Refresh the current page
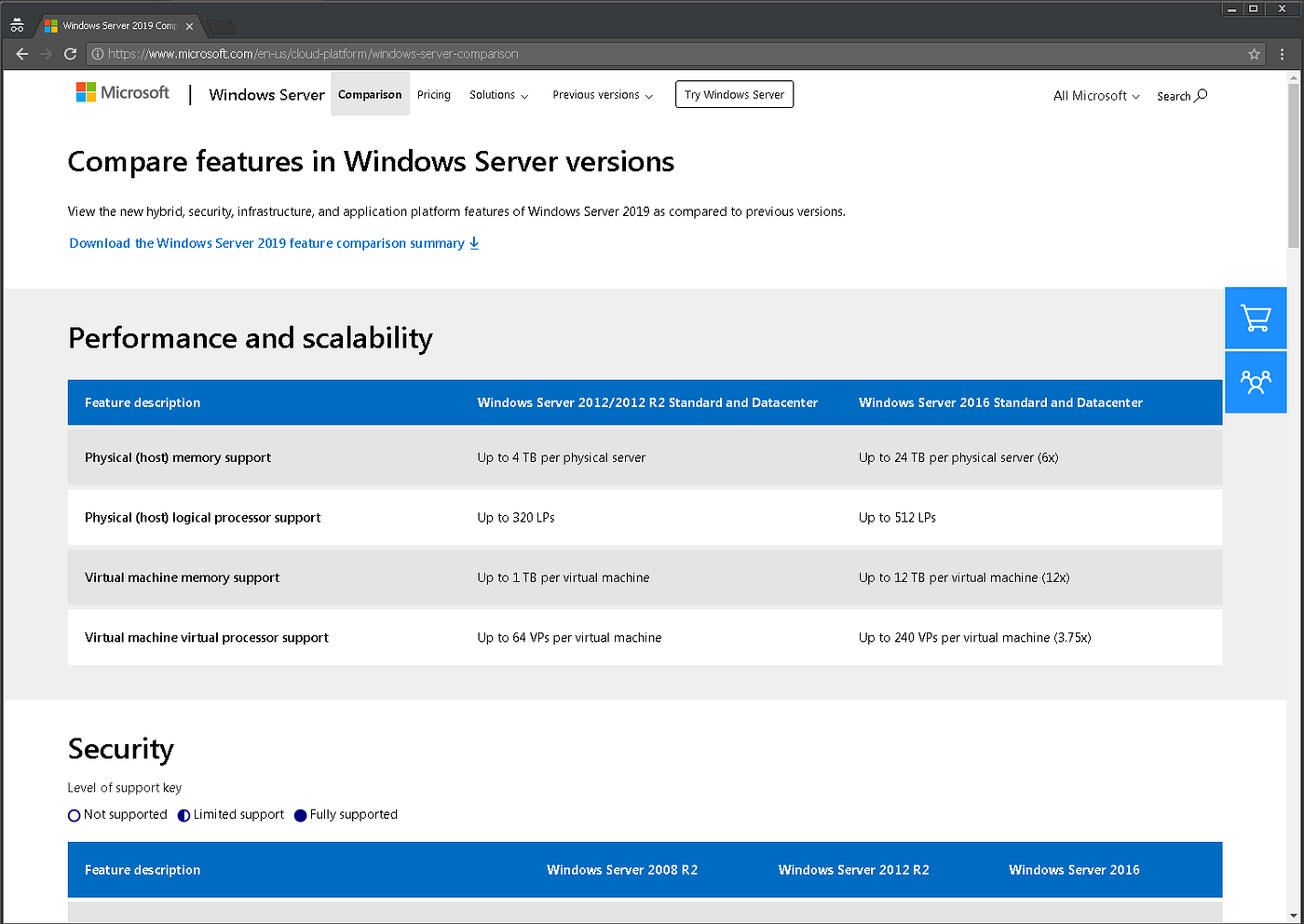1304x924 pixels. pyautogui.click(x=70, y=53)
